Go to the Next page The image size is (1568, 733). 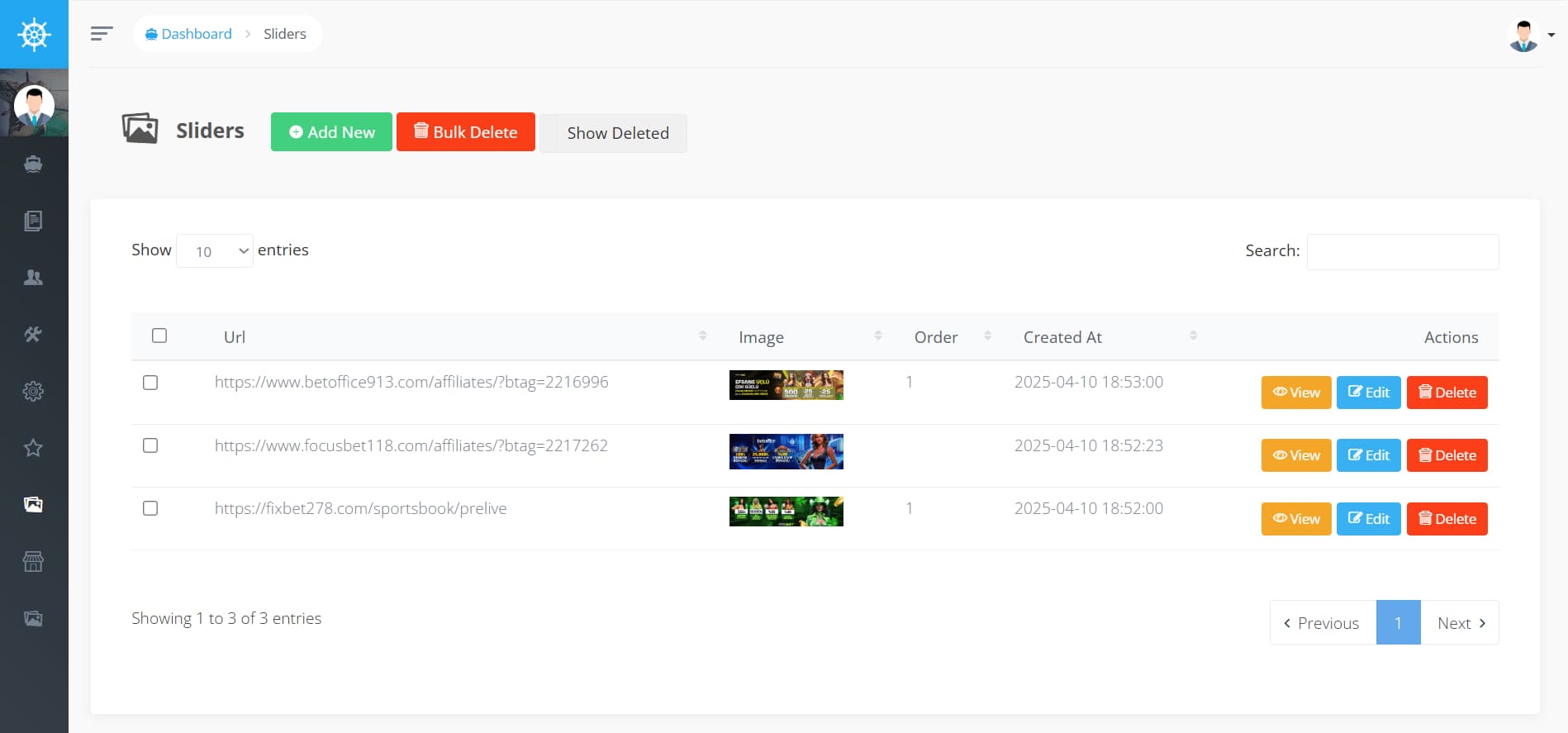tap(1460, 622)
